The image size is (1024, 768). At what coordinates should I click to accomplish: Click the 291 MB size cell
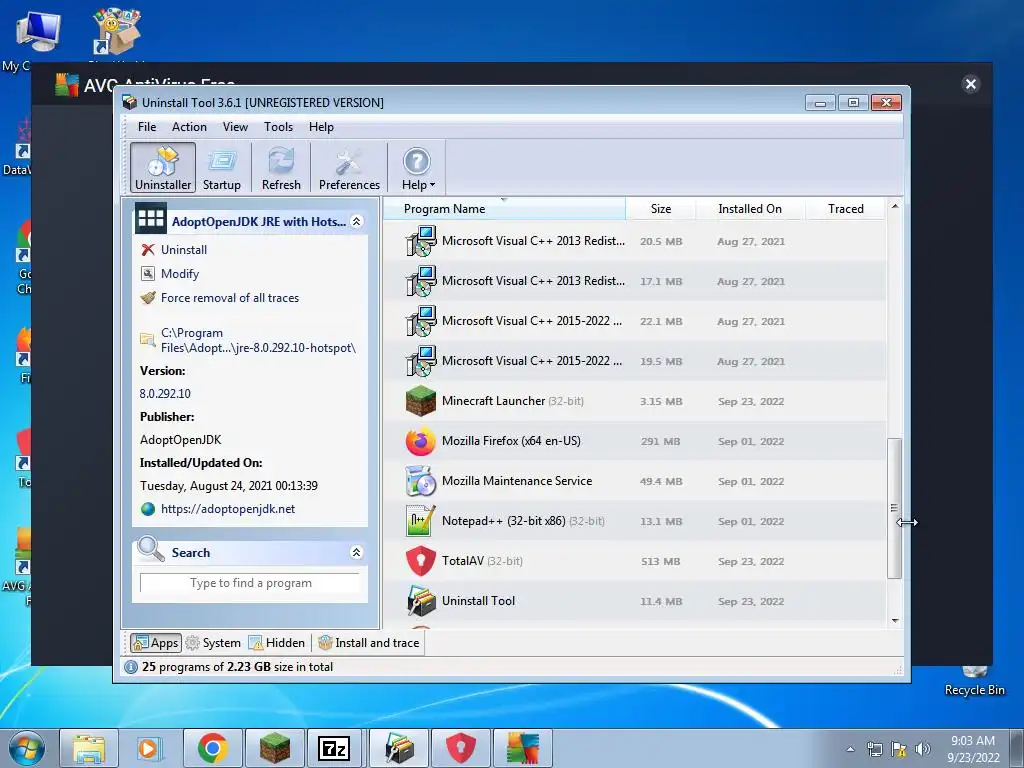click(660, 441)
